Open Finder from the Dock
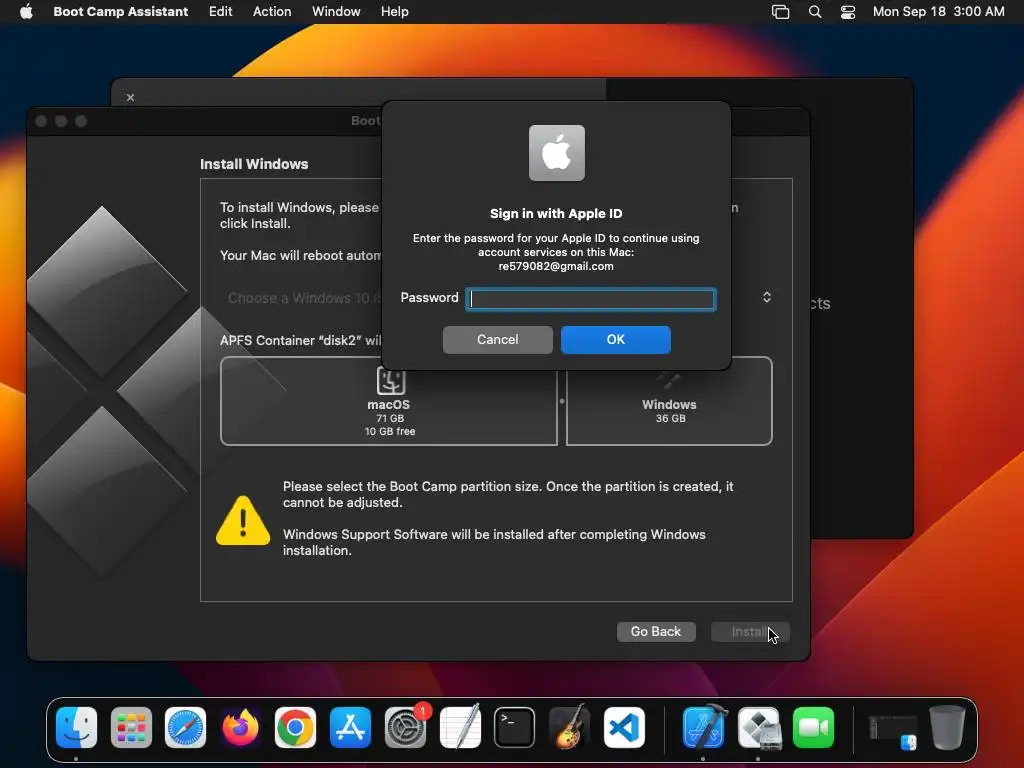Image resolution: width=1024 pixels, height=768 pixels. point(76,727)
